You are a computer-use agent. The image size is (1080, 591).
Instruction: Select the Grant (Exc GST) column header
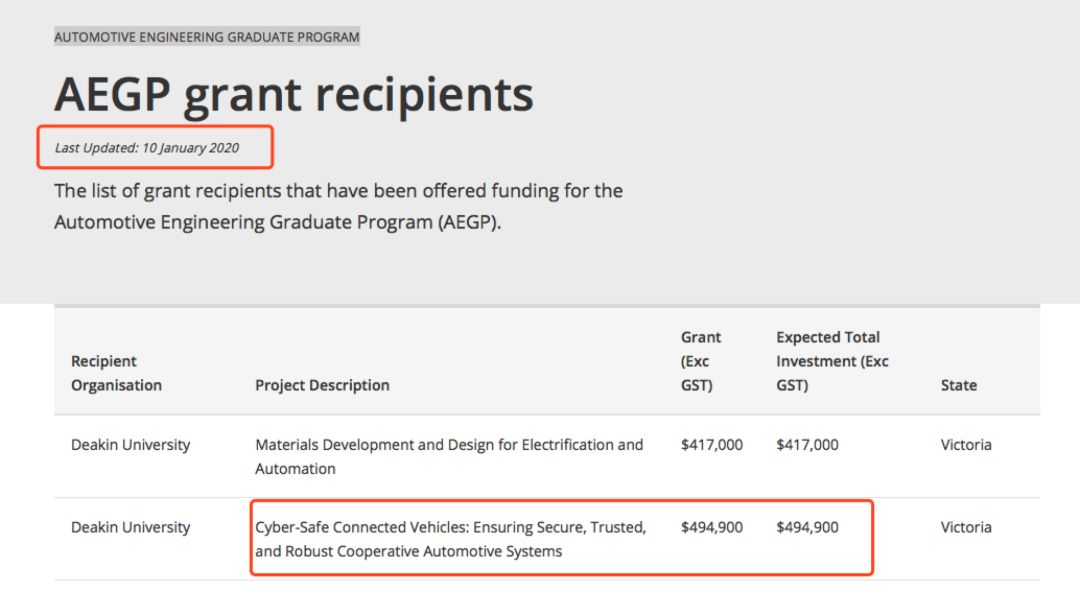pyautogui.click(x=700, y=361)
